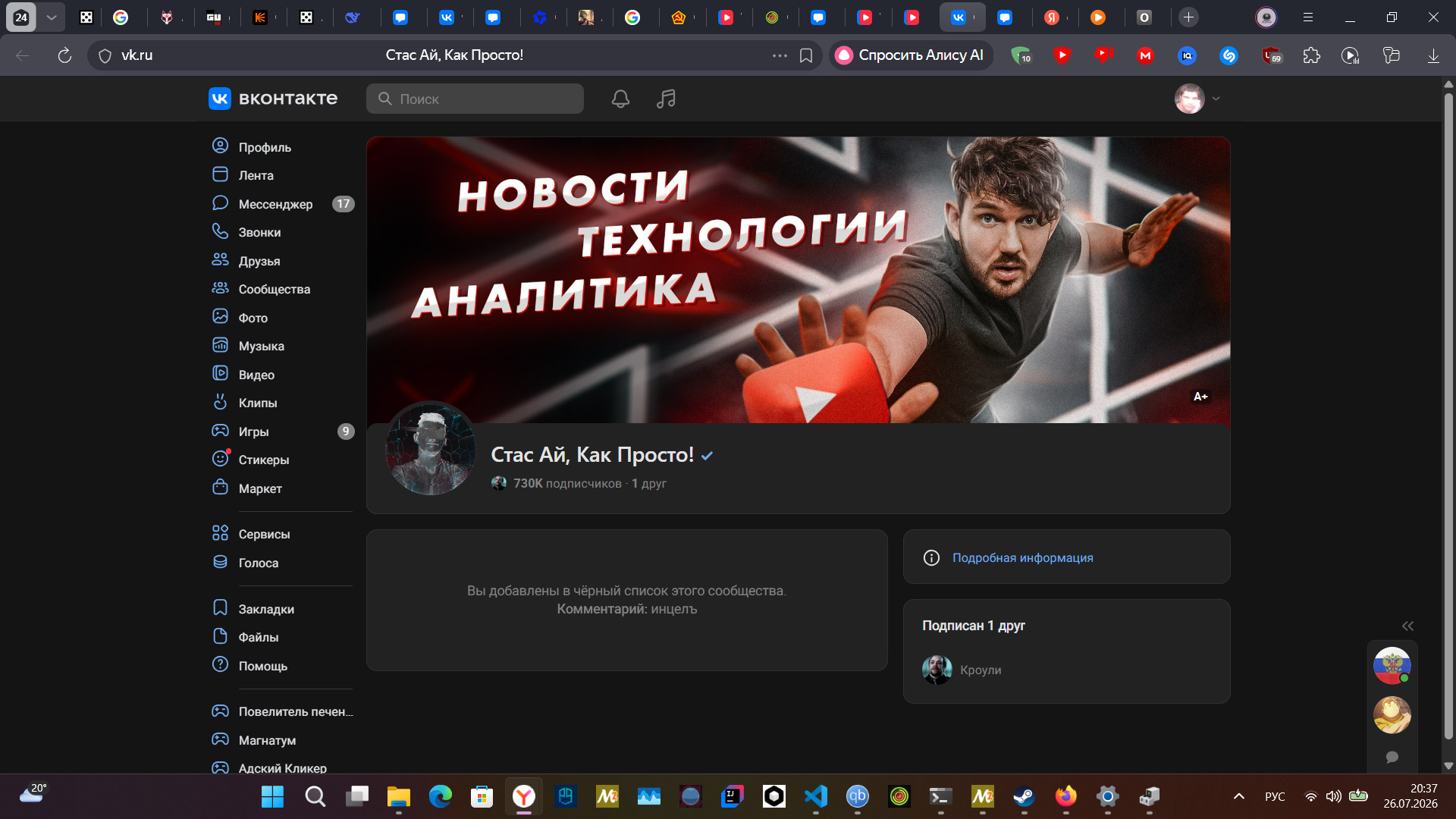Open browser extensions puzzle icon
This screenshot has height=819, width=1456.
(x=1311, y=55)
